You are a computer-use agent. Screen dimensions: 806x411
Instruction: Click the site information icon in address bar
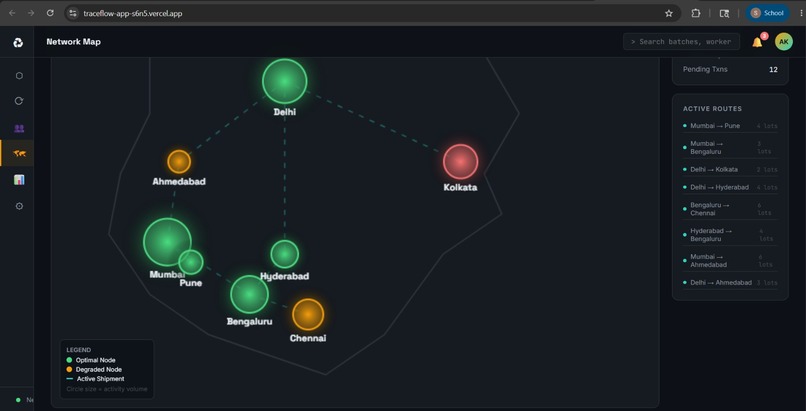pos(73,13)
